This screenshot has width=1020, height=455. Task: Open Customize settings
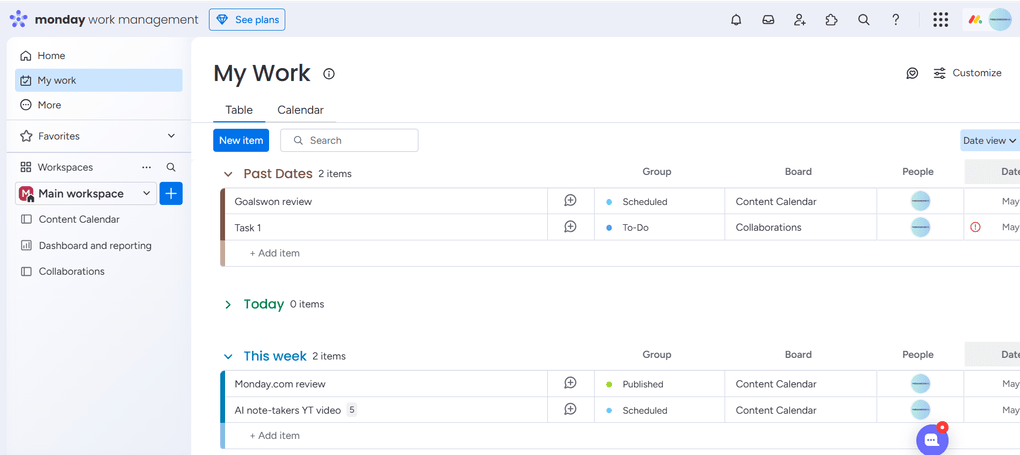[x=967, y=73]
